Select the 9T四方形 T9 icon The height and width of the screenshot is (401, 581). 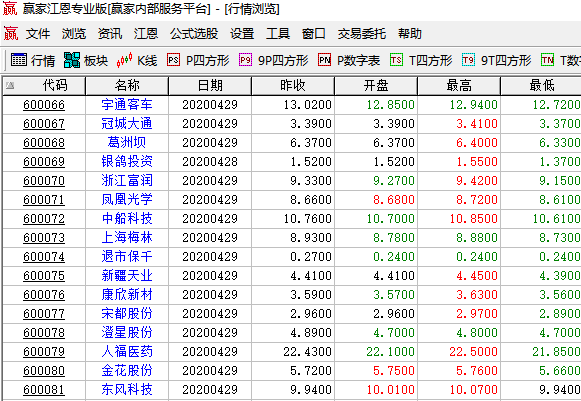click(x=468, y=60)
